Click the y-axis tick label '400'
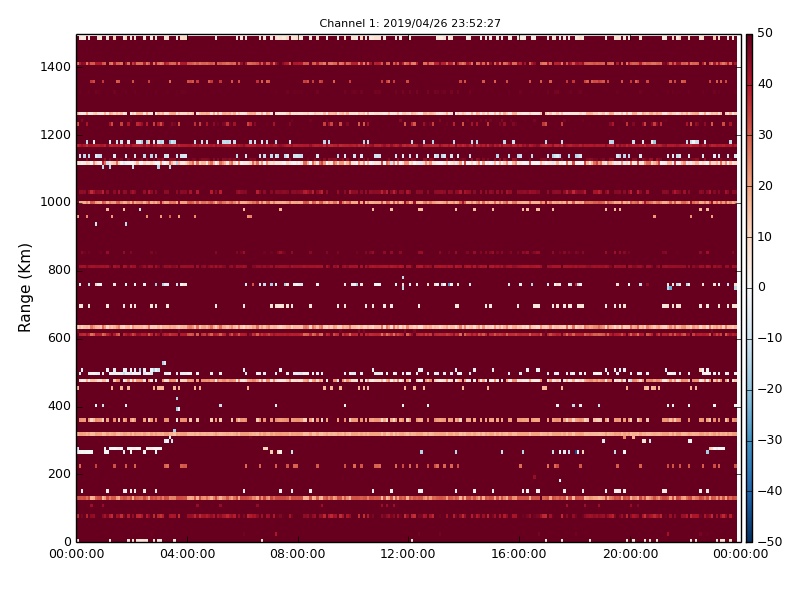Screen dimensions: 800x600 [x=59, y=406]
